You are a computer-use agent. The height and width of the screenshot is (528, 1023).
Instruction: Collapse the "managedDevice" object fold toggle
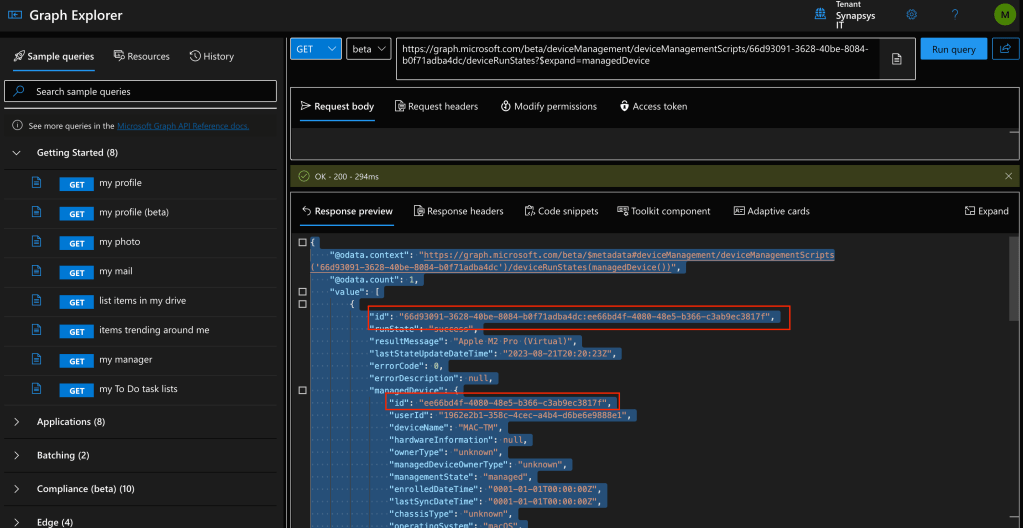pyautogui.click(x=303, y=389)
